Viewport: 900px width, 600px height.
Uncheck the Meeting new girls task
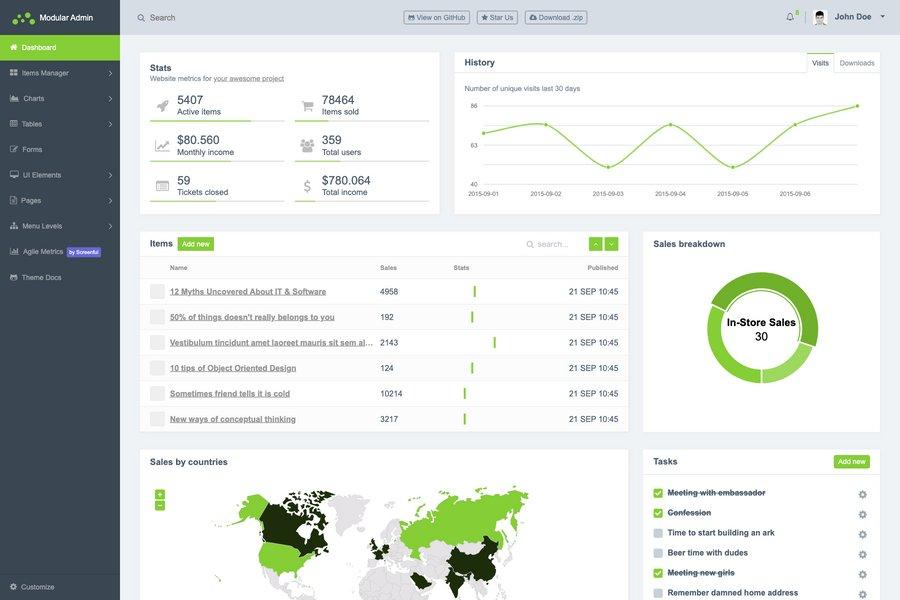click(656, 571)
